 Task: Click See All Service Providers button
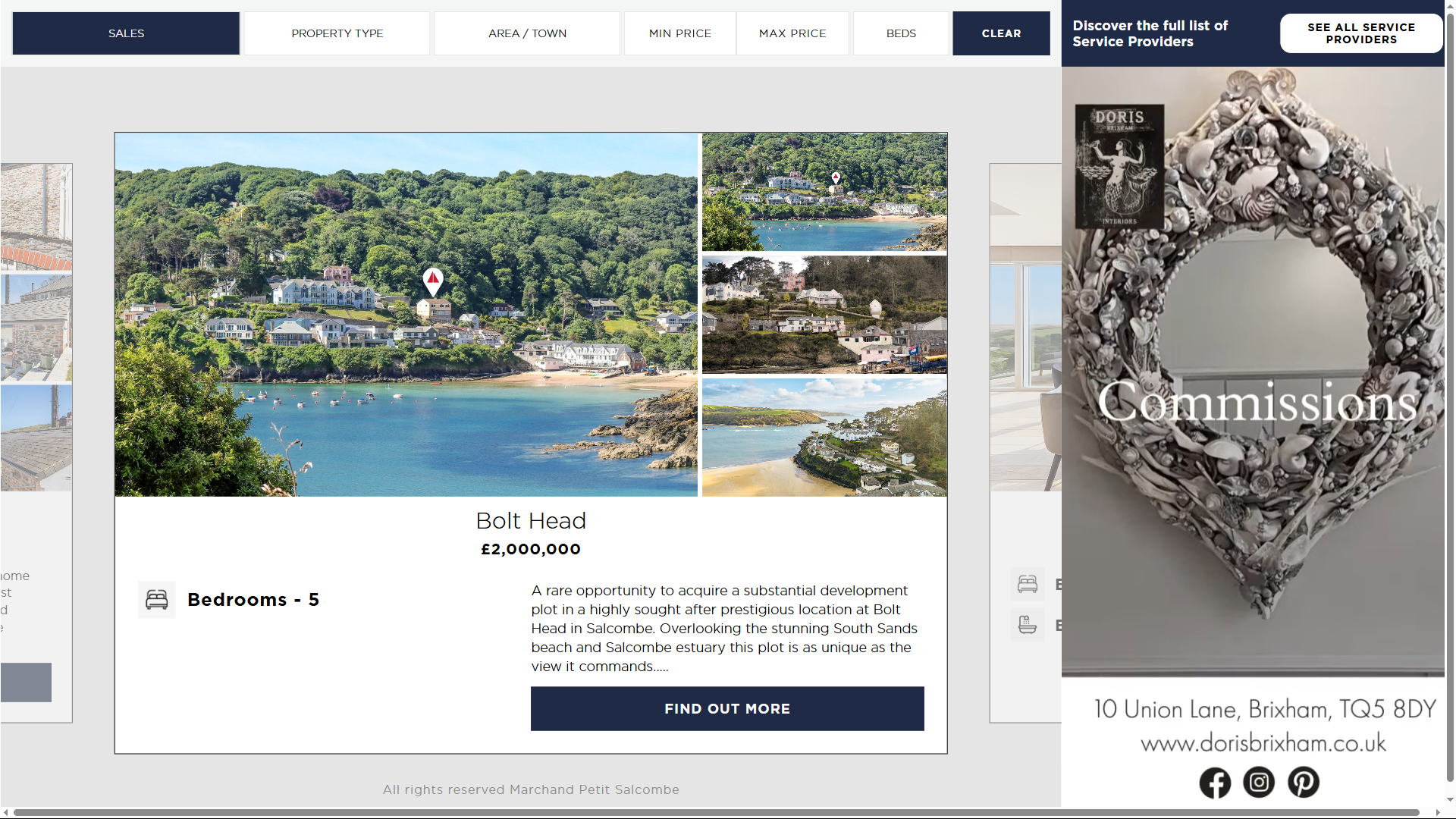pyautogui.click(x=1361, y=33)
